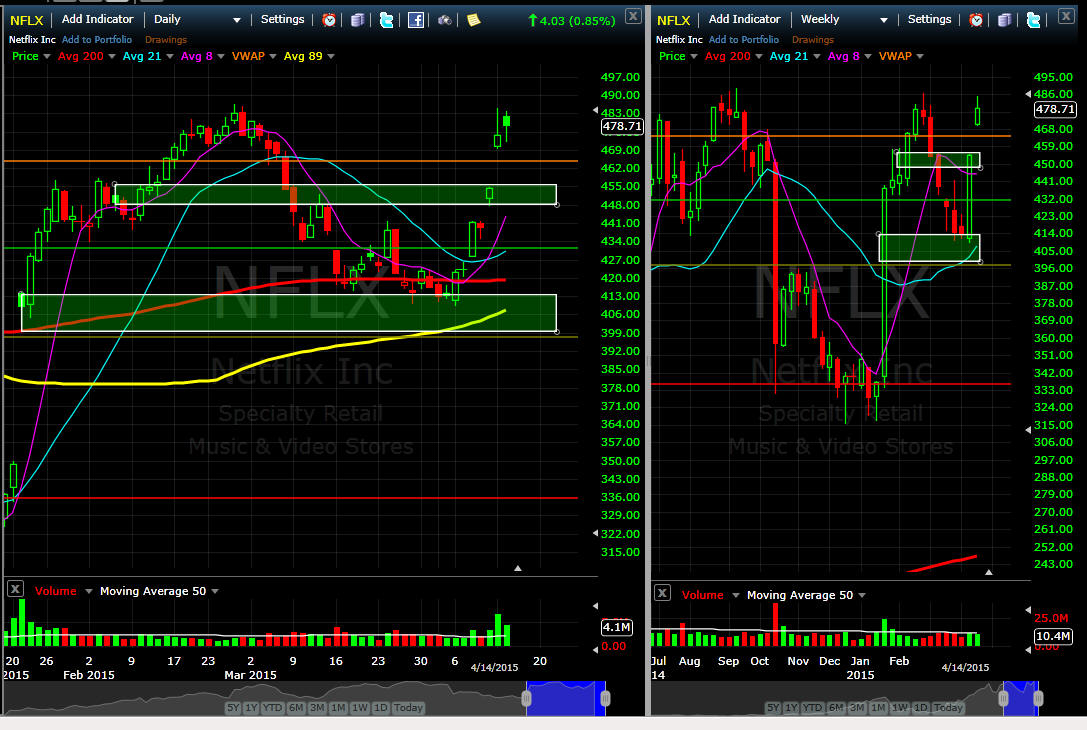Click Moving Average 50 label in Weekly chart
Screen dimensions: 1087x730
(x=800, y=595)
